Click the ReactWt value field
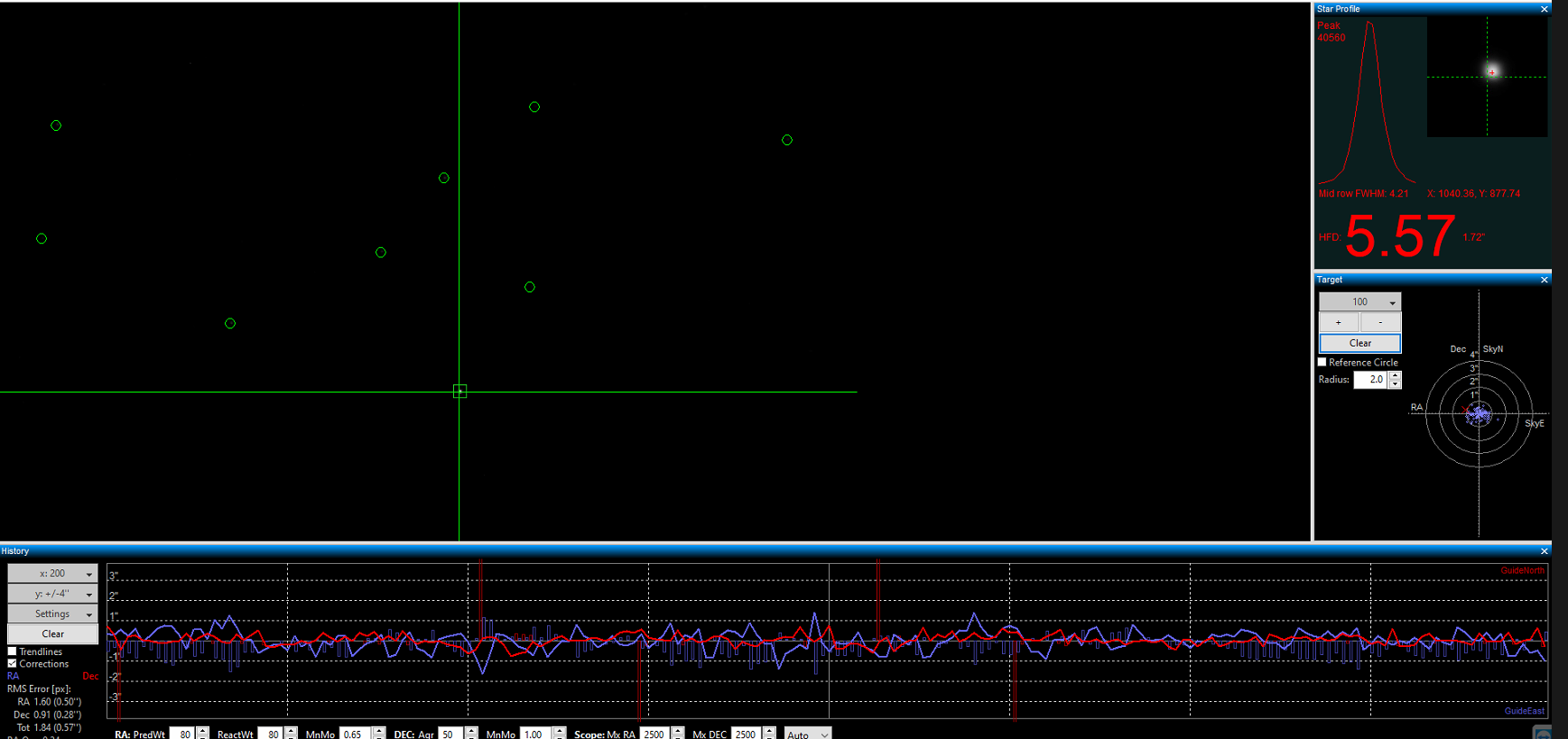Viewport: 1568px width, 739px height. pos(270,734)
